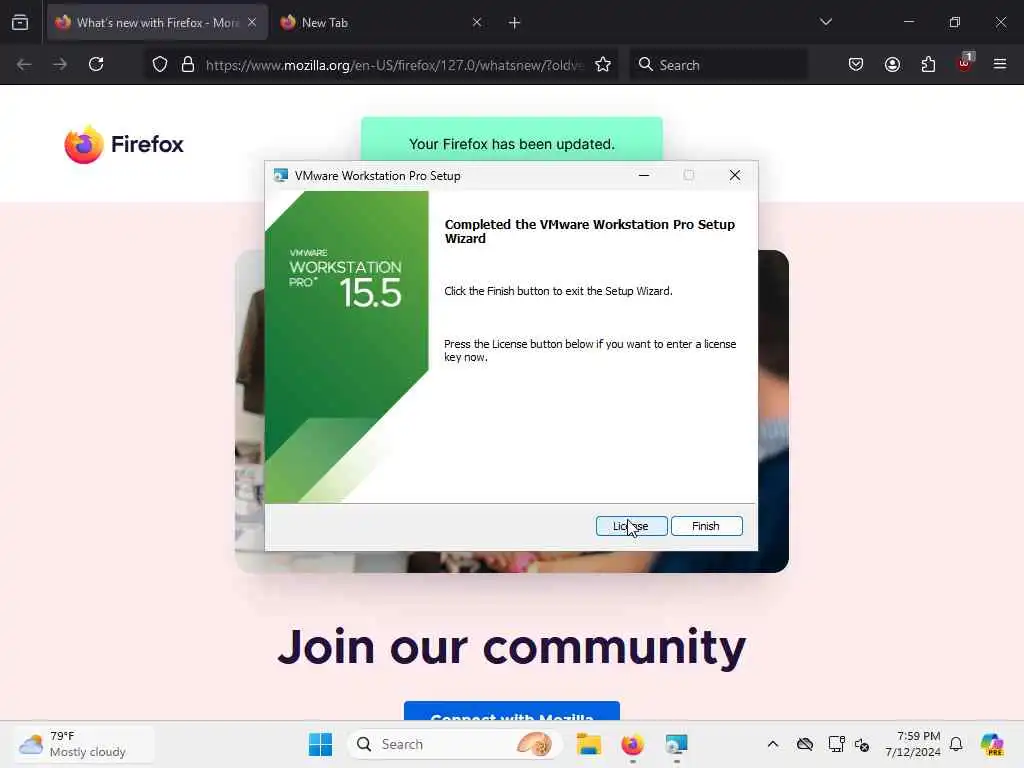Open Firefox View recent browsing icon
Screen dimensions: 1024x768
pyautogui.click(x=20, y=23)
